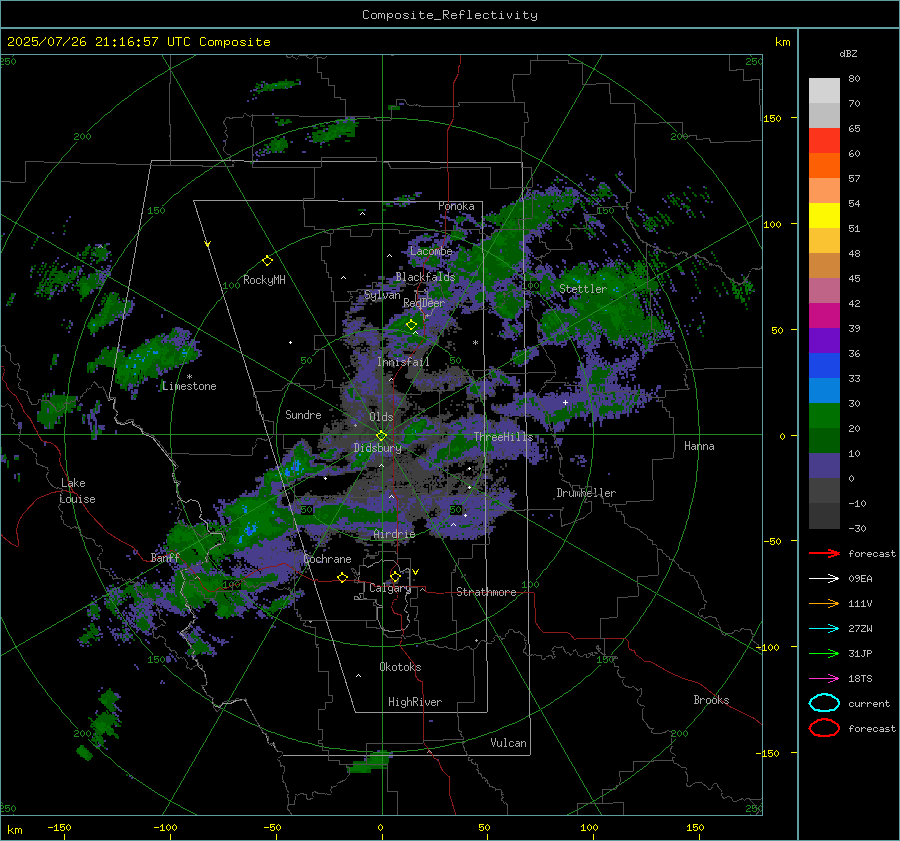The width and height of the screenshot is (900, 841).
Task: Click the Drumheller label
Action: coord(586,493)
